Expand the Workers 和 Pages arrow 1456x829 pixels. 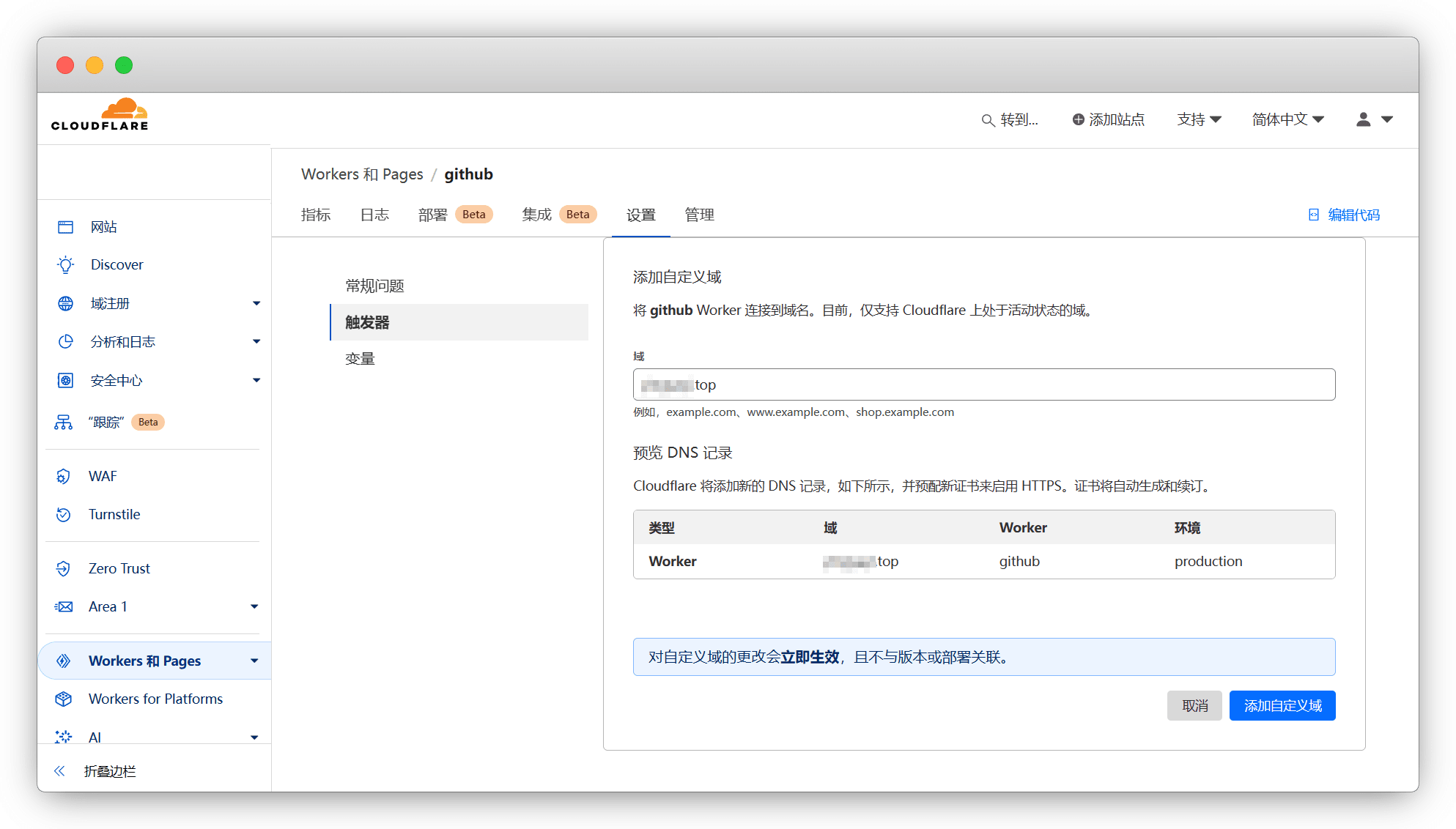click(254, 661)
